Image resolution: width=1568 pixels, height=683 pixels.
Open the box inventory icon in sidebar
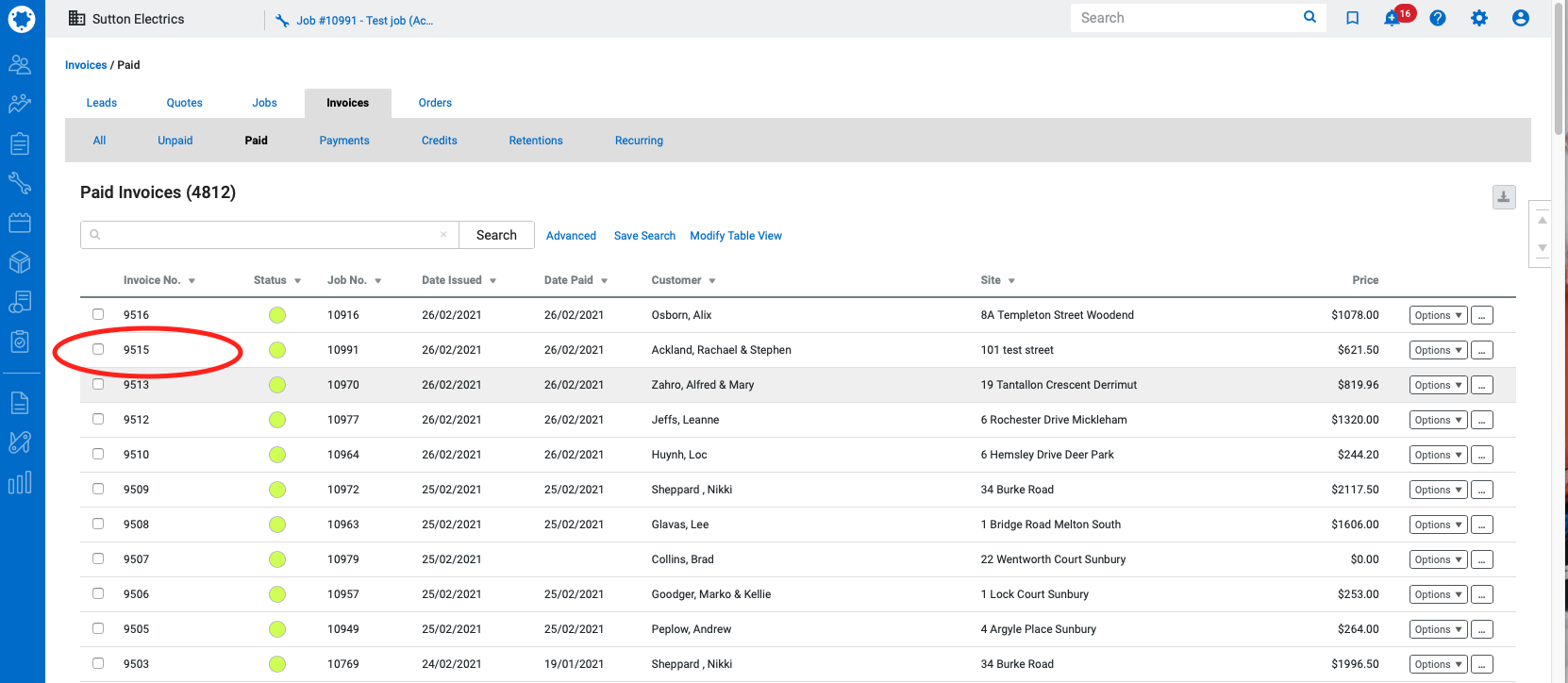20,262
